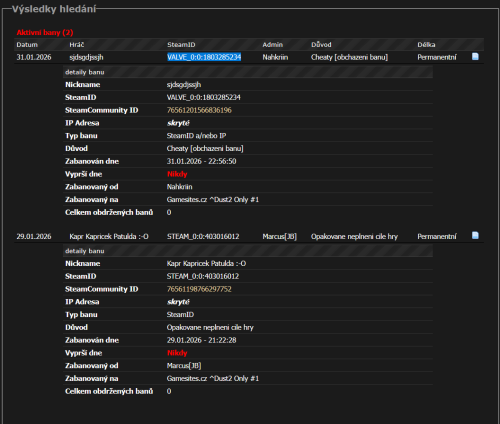The image size is (500, 424).
Task: Click the Důvod column header
Action: tap(321, 45)
